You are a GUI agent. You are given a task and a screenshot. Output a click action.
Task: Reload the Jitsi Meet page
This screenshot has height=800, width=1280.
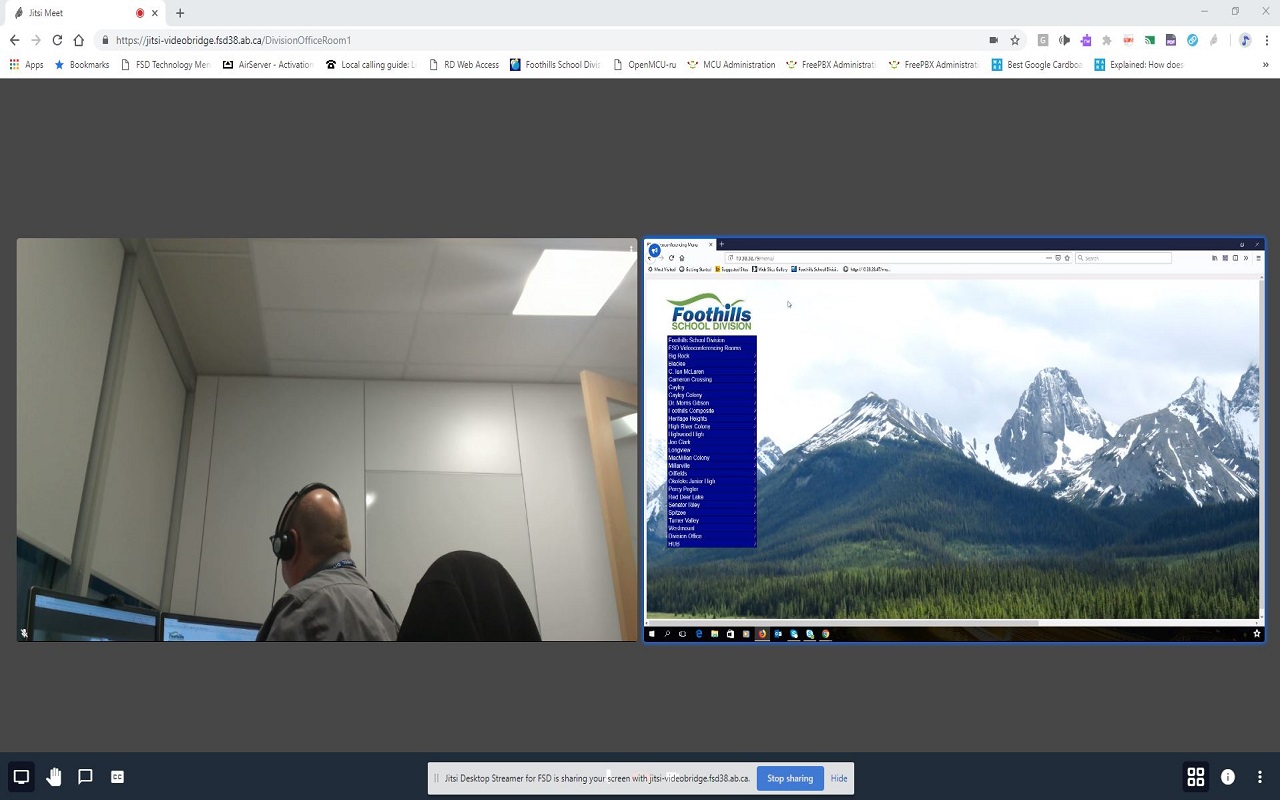pos(56,40)
